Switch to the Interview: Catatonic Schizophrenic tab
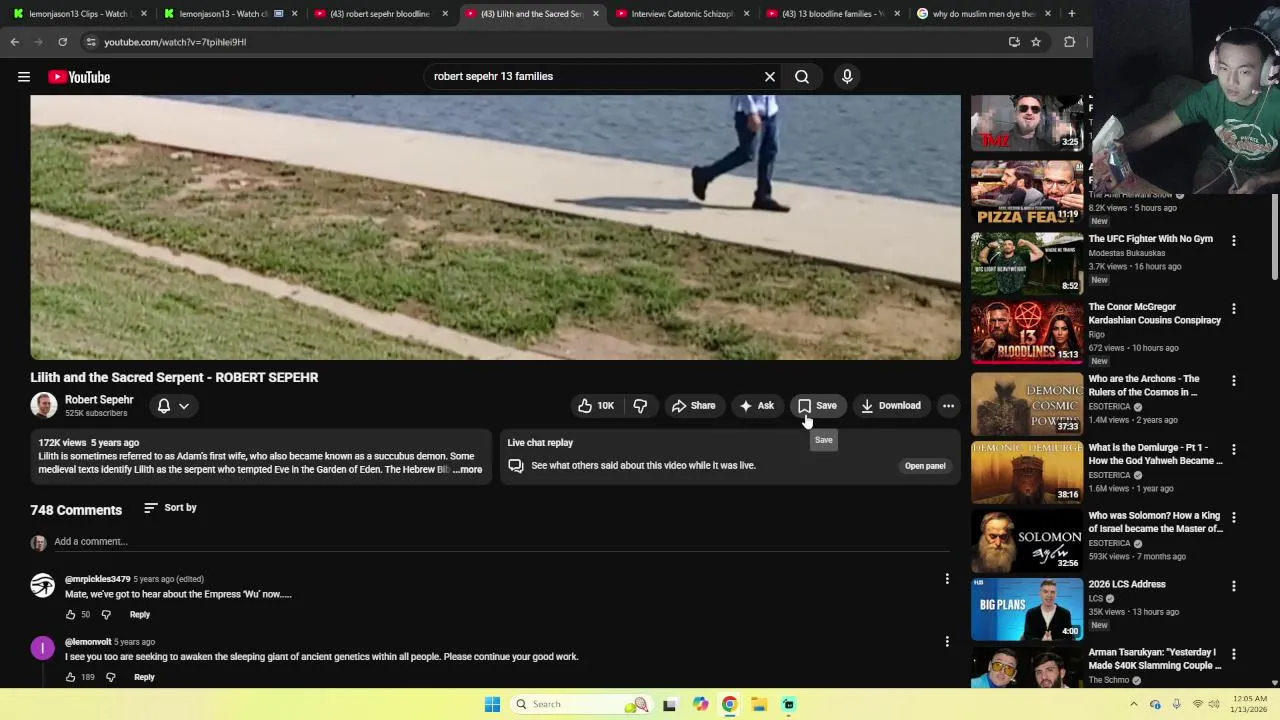1280x720 pixels. [680, 14]
